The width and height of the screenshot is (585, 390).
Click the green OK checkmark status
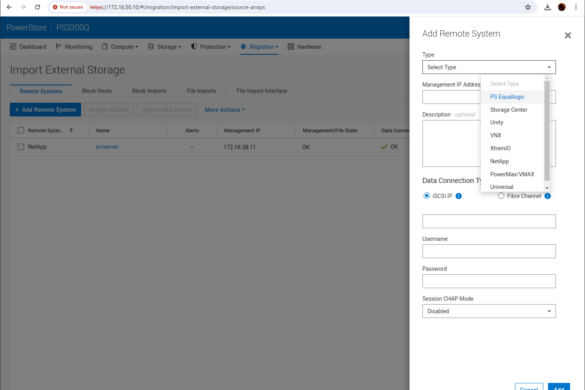click(x=384, y=147)
